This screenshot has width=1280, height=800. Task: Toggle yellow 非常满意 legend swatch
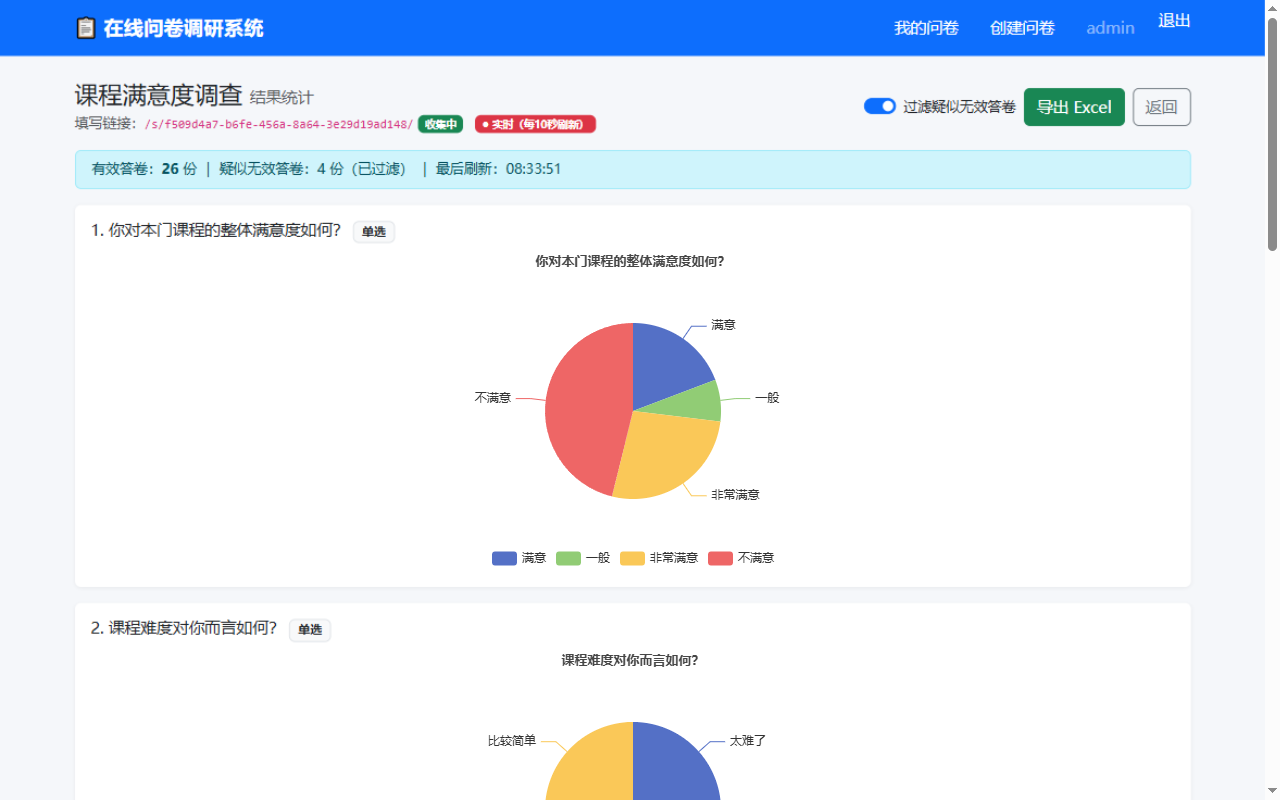pos(632,558)
